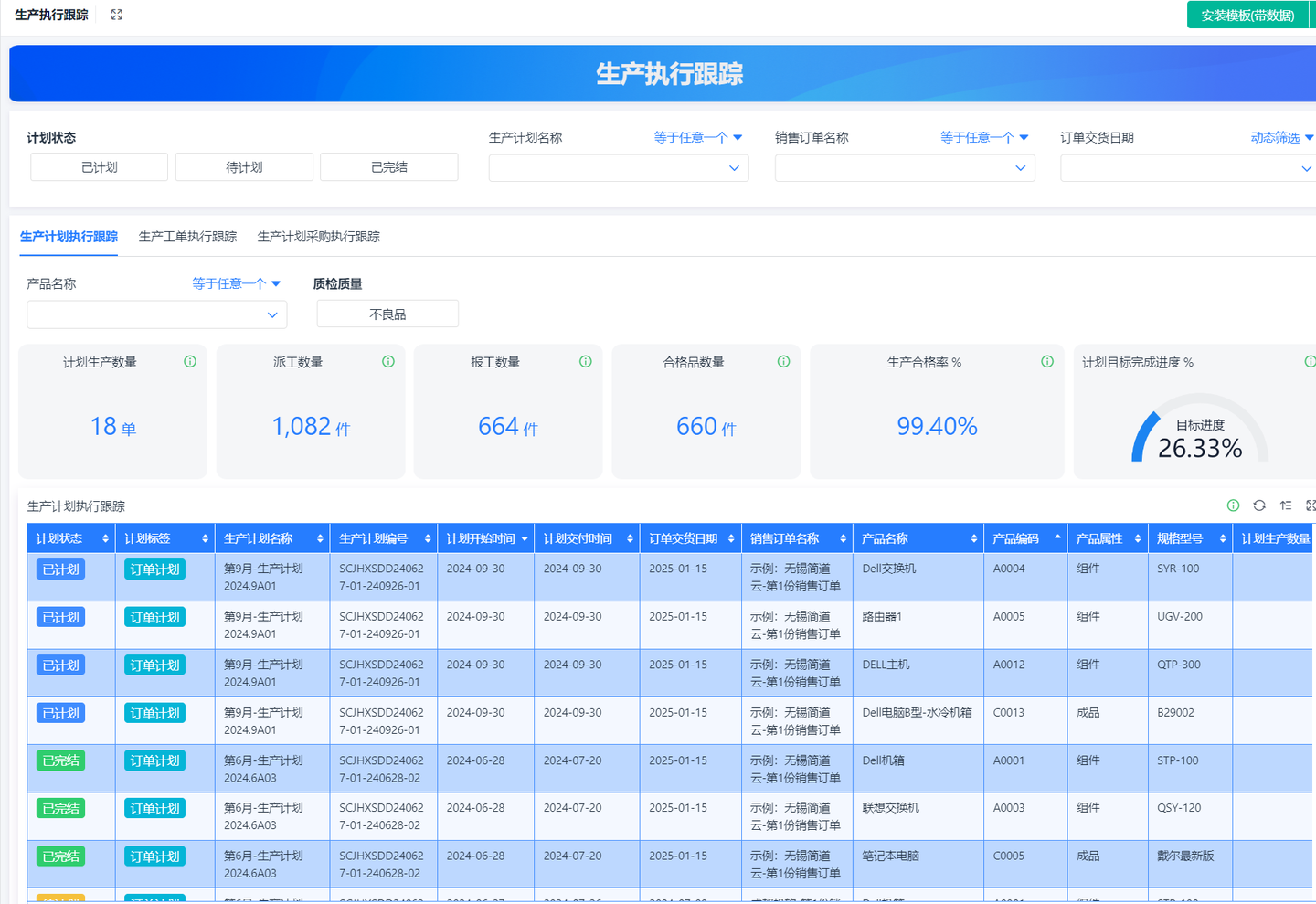Open info tooltip on 派工数量 card
Image resolution: width=1316 pixels, height=904 pixels.
(387, 361)
